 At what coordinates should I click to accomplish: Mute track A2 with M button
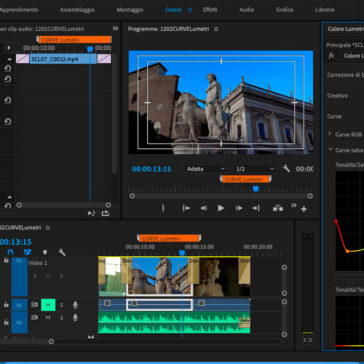pos(48,318)
